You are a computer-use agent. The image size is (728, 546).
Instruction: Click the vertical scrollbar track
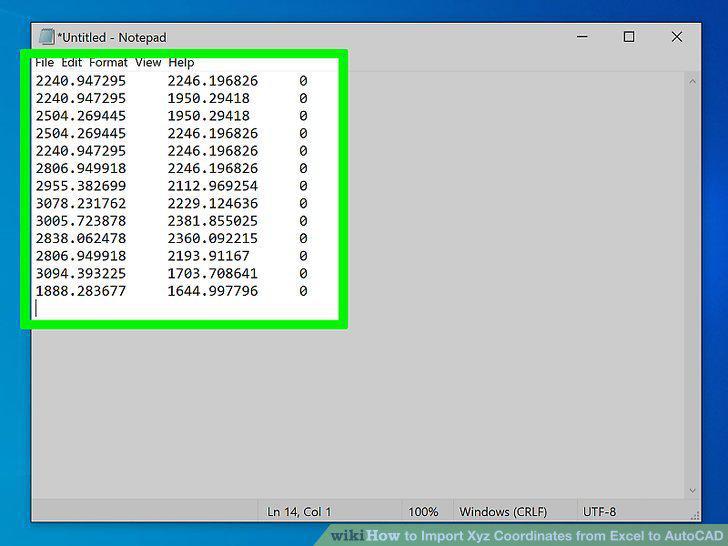coord(692,286)
